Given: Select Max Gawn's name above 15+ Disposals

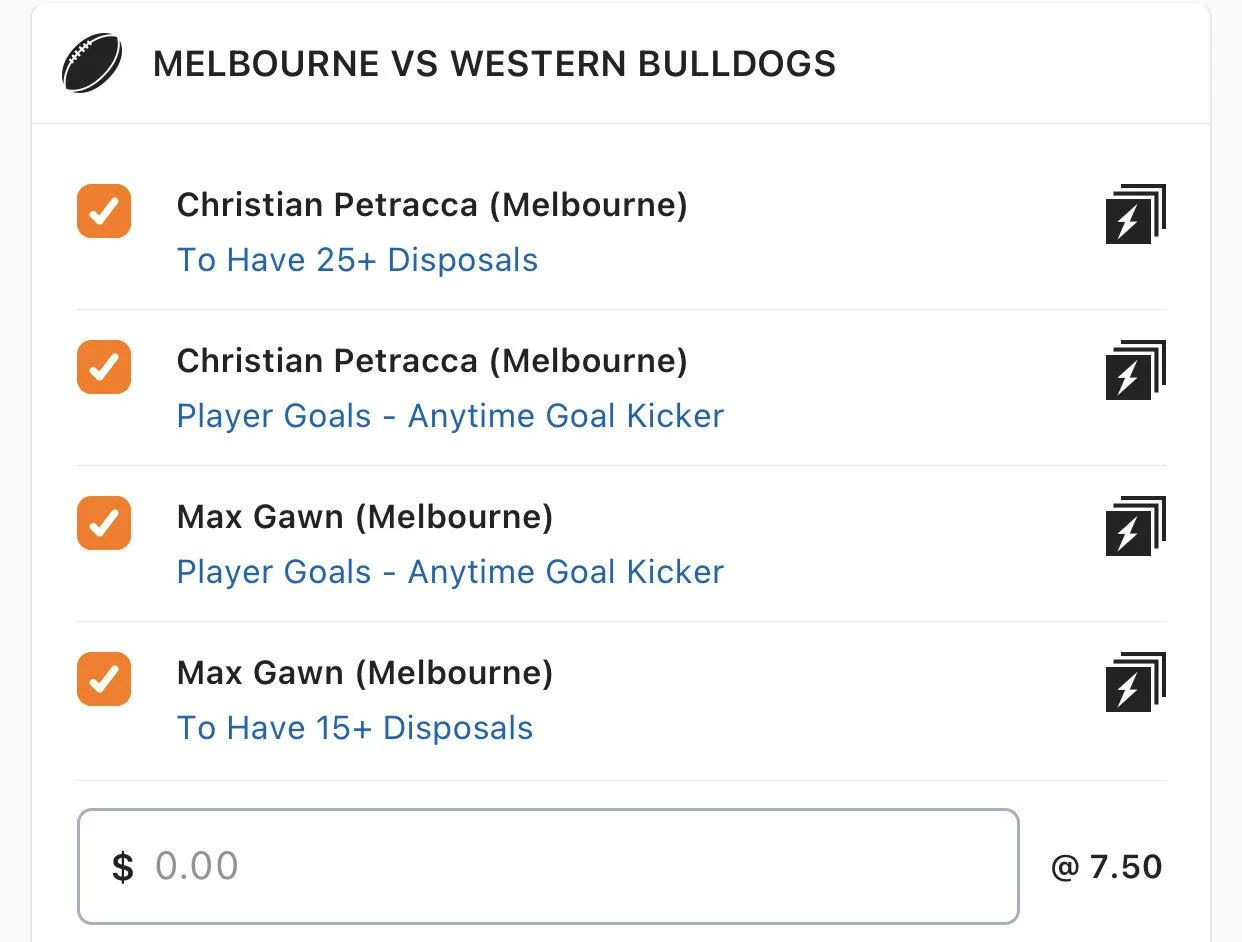Looking at the screenshot, I should [365, 673].
